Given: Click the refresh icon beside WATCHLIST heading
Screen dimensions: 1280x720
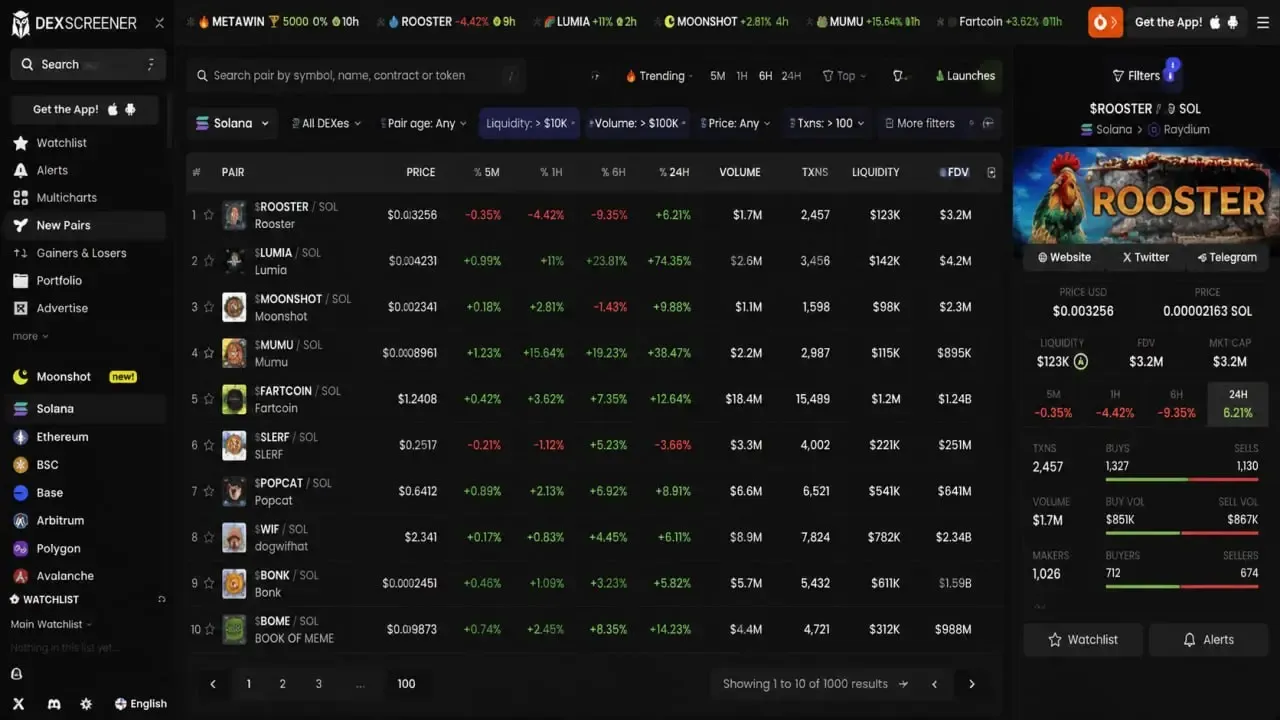Looking at the screenshot, I should pos(161,599).
